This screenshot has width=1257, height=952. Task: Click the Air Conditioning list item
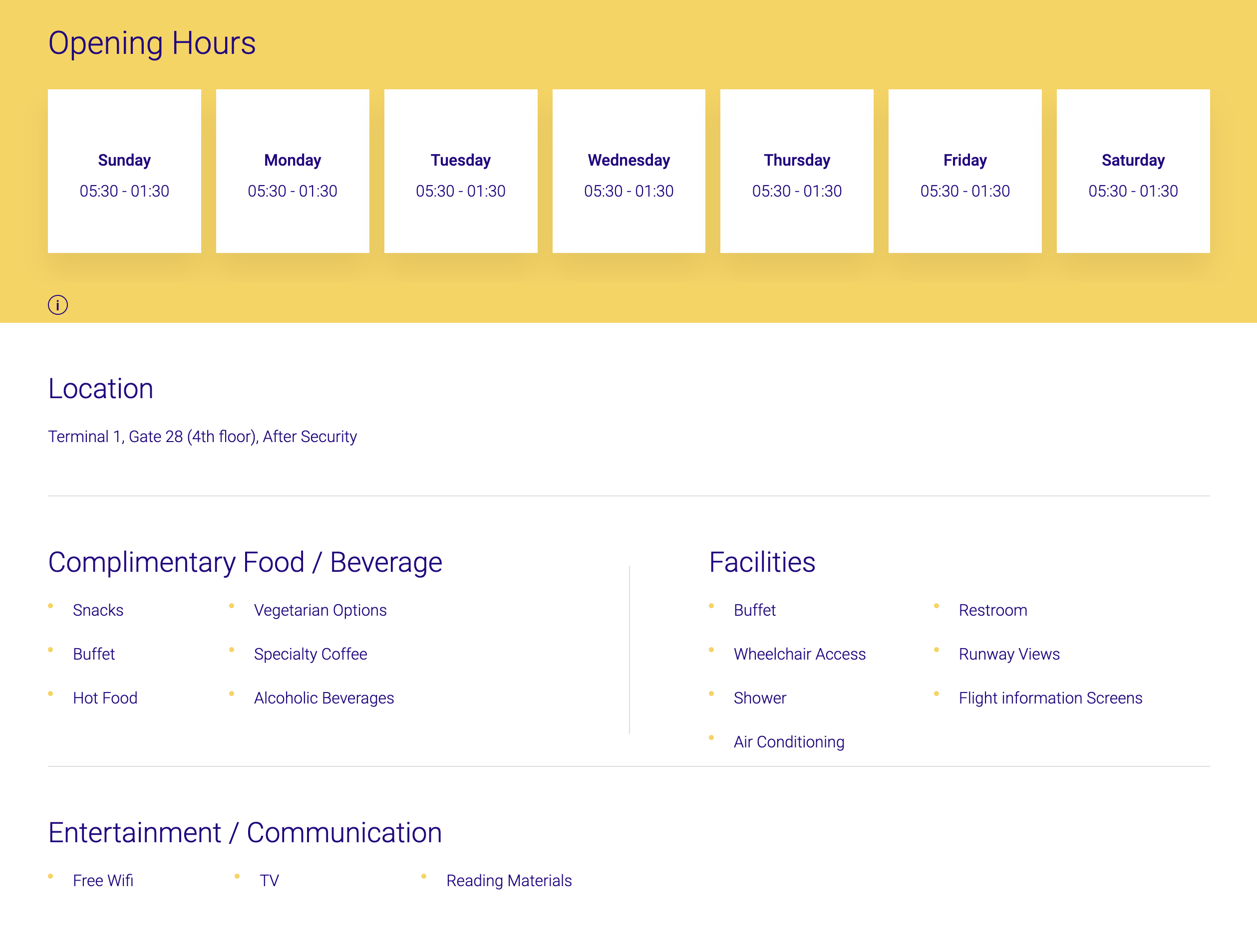(x=789, y=742)
